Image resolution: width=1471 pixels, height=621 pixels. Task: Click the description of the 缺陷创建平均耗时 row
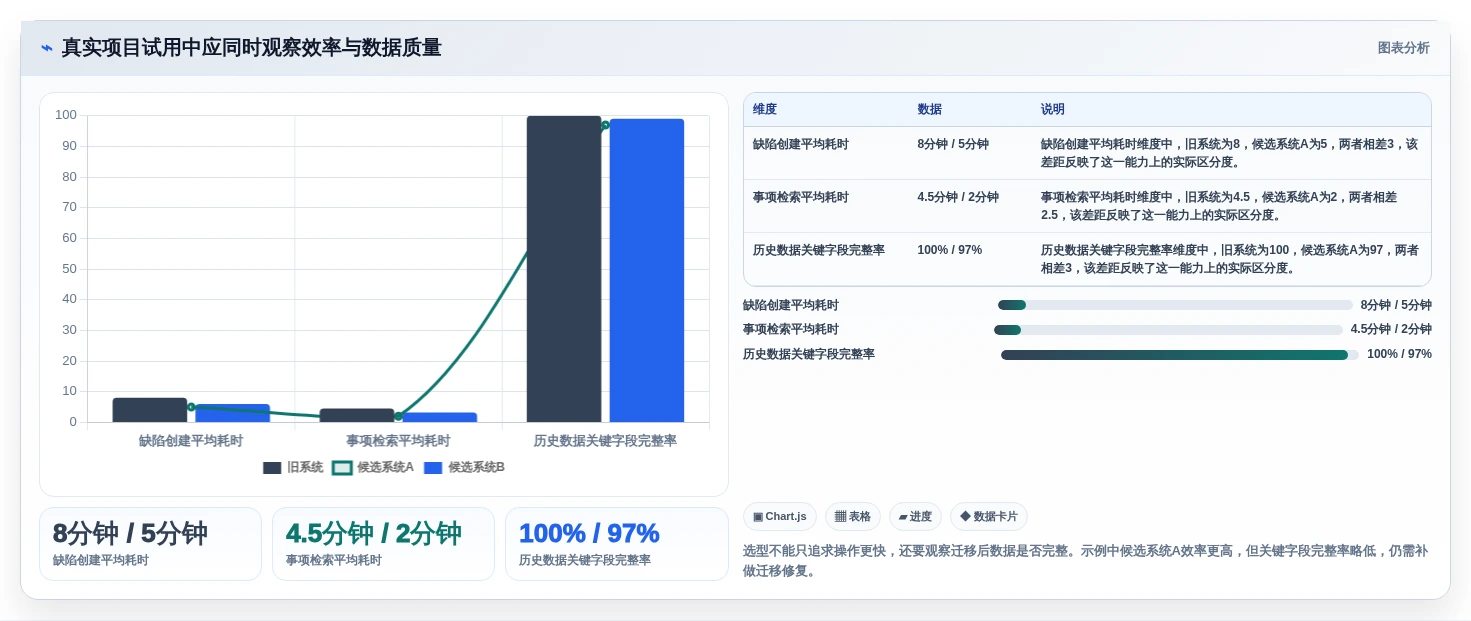tap(1229, 153)
